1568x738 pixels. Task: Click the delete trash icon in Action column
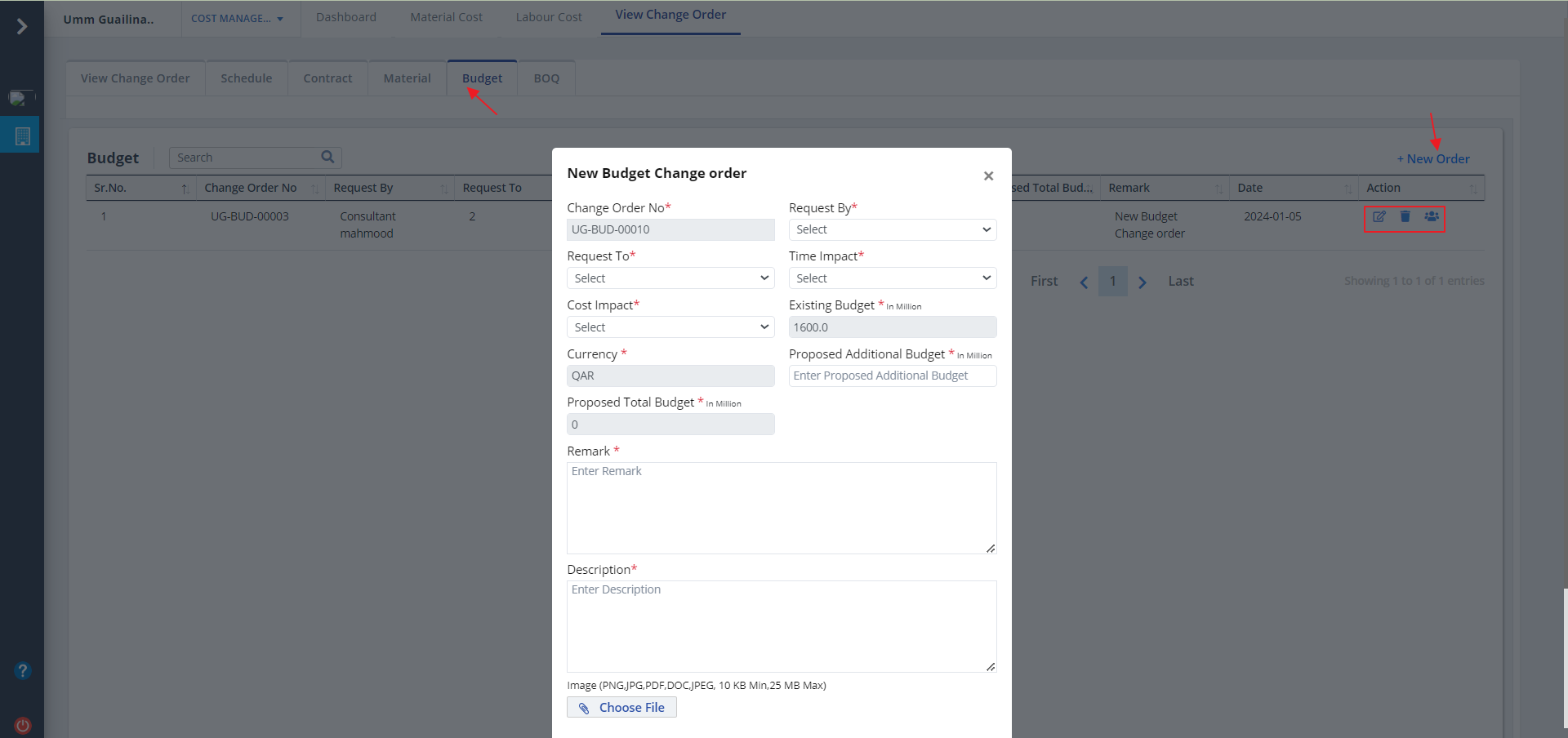[x=1405, y=217]
